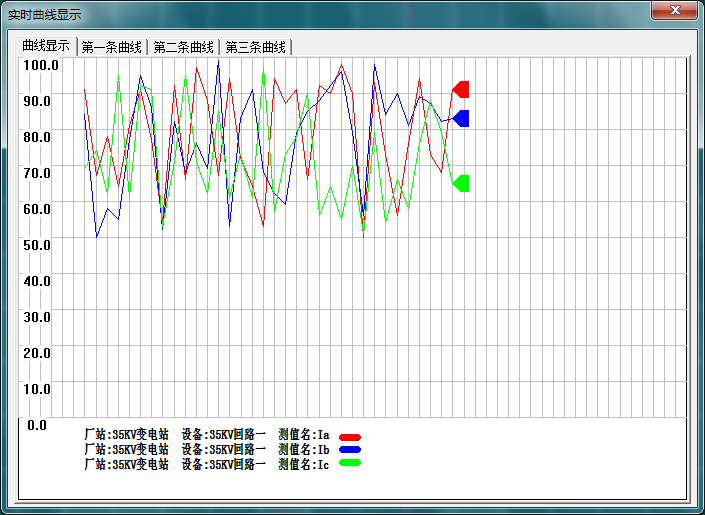Click the 实时曲线显示 window title

point(45,15)
